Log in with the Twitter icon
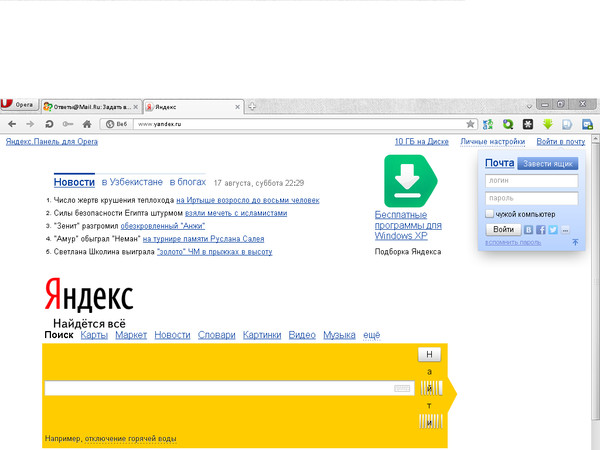Viewport: 600px width, 450px height. [553, 230]
